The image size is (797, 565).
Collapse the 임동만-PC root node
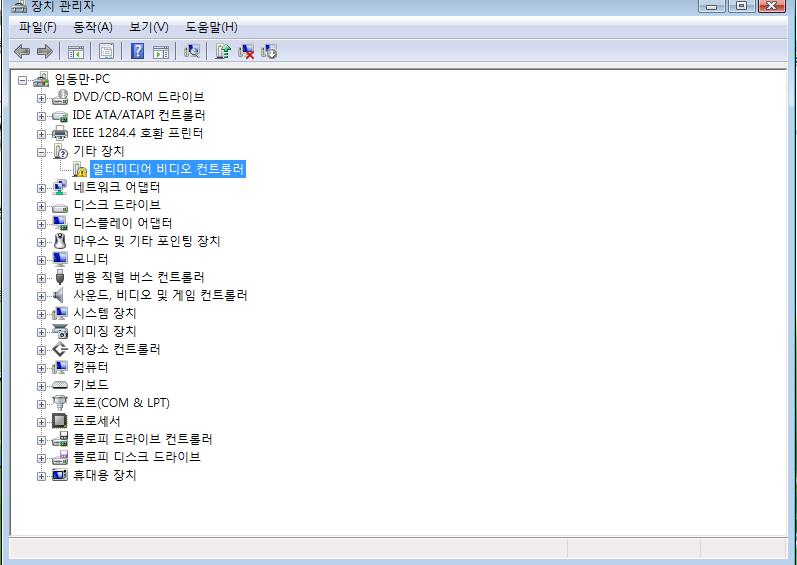pos(22,80)
